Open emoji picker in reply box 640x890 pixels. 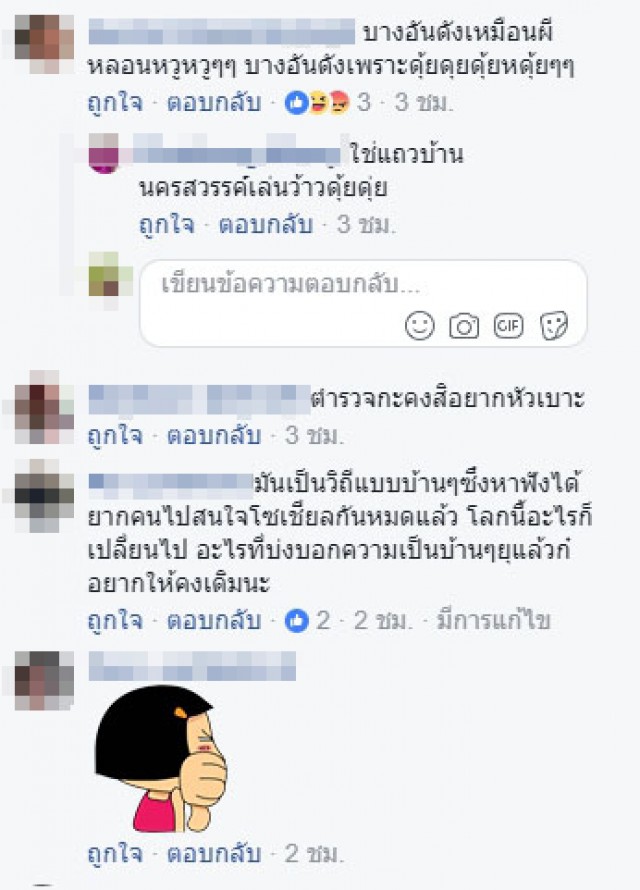point(420,326)
